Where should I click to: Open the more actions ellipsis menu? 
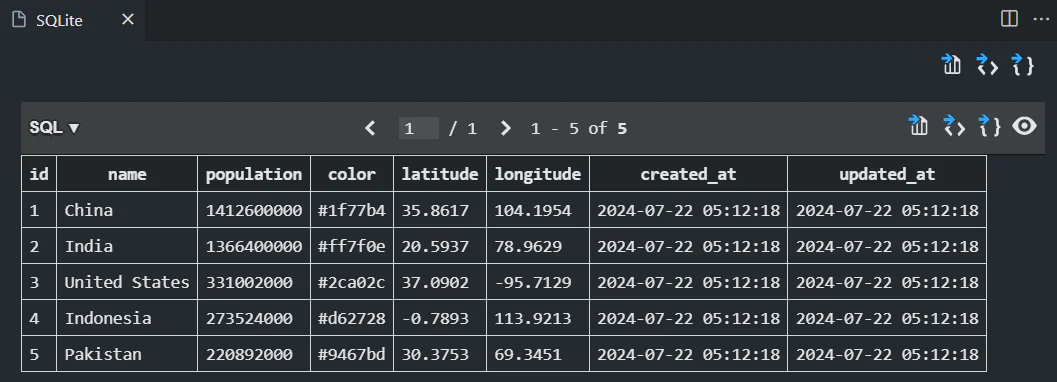(x=1041, y=19)
